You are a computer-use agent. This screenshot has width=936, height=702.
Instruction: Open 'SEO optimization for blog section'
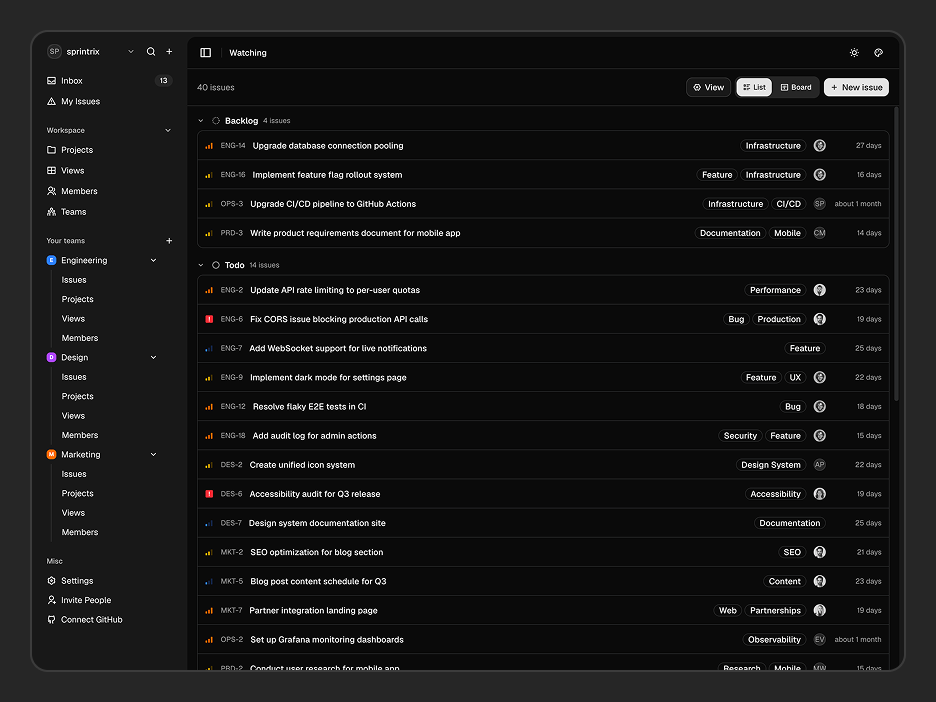tap(316, 552)
